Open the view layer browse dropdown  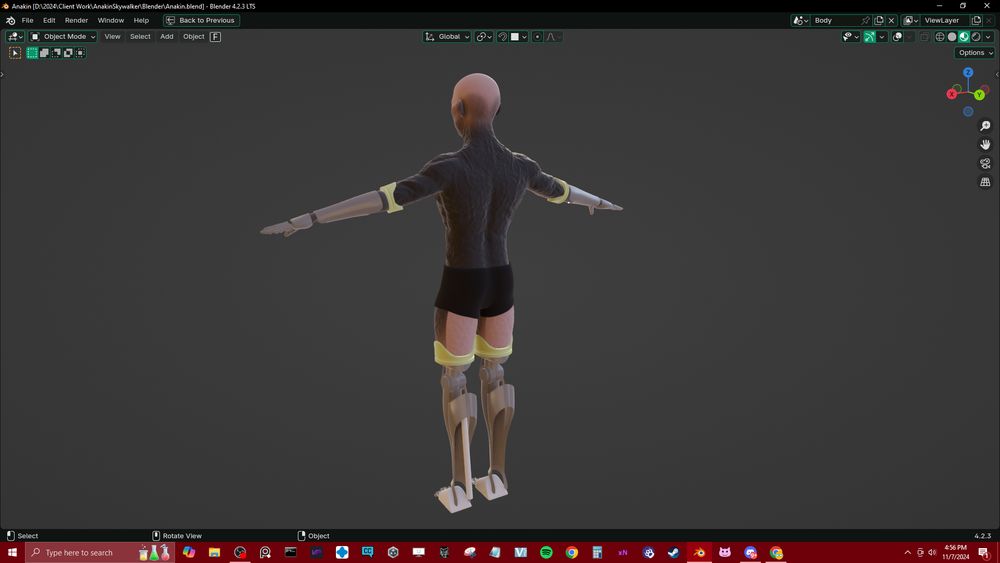[x=911, y=20]
